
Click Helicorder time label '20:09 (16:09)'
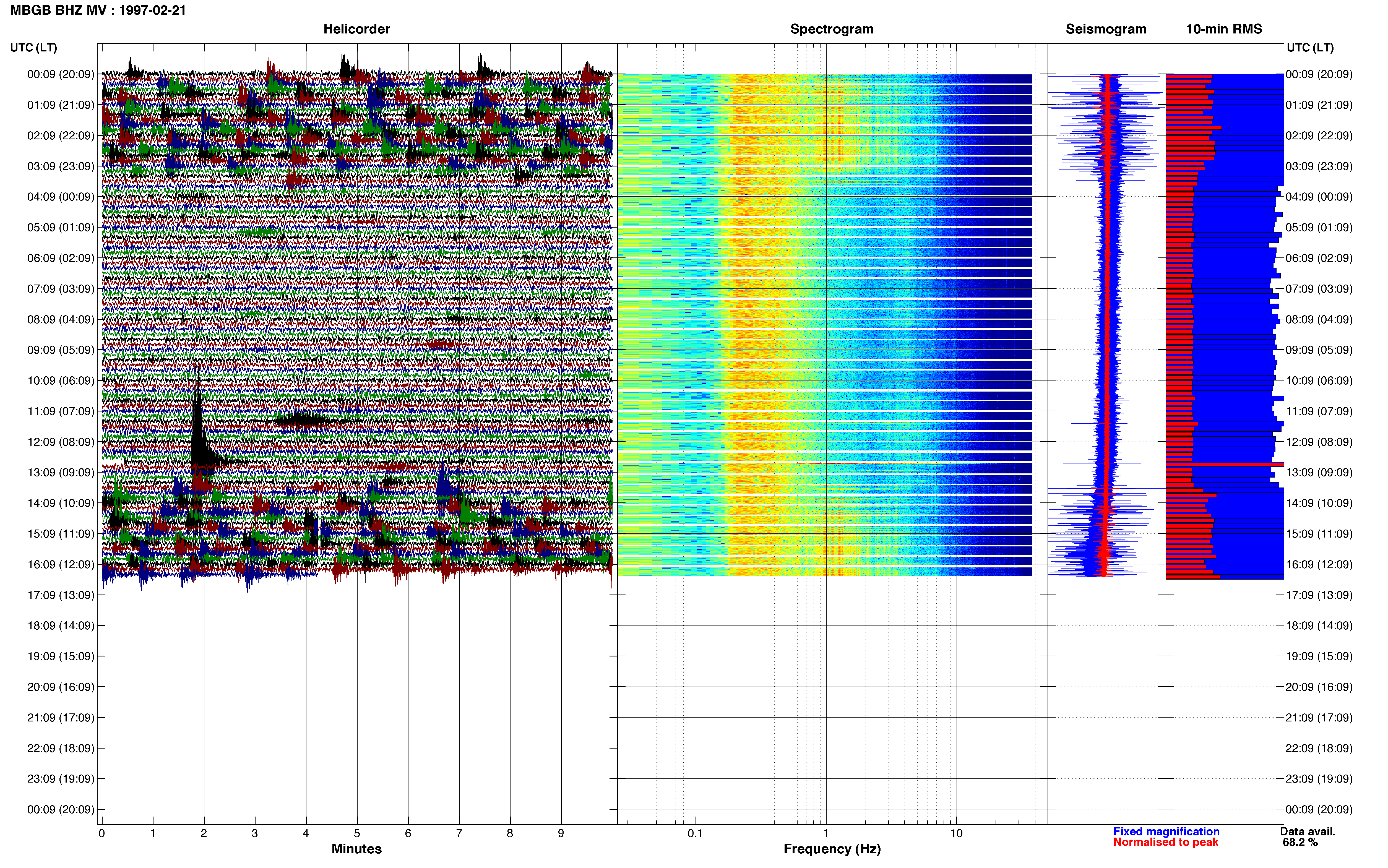click(61, 687)
